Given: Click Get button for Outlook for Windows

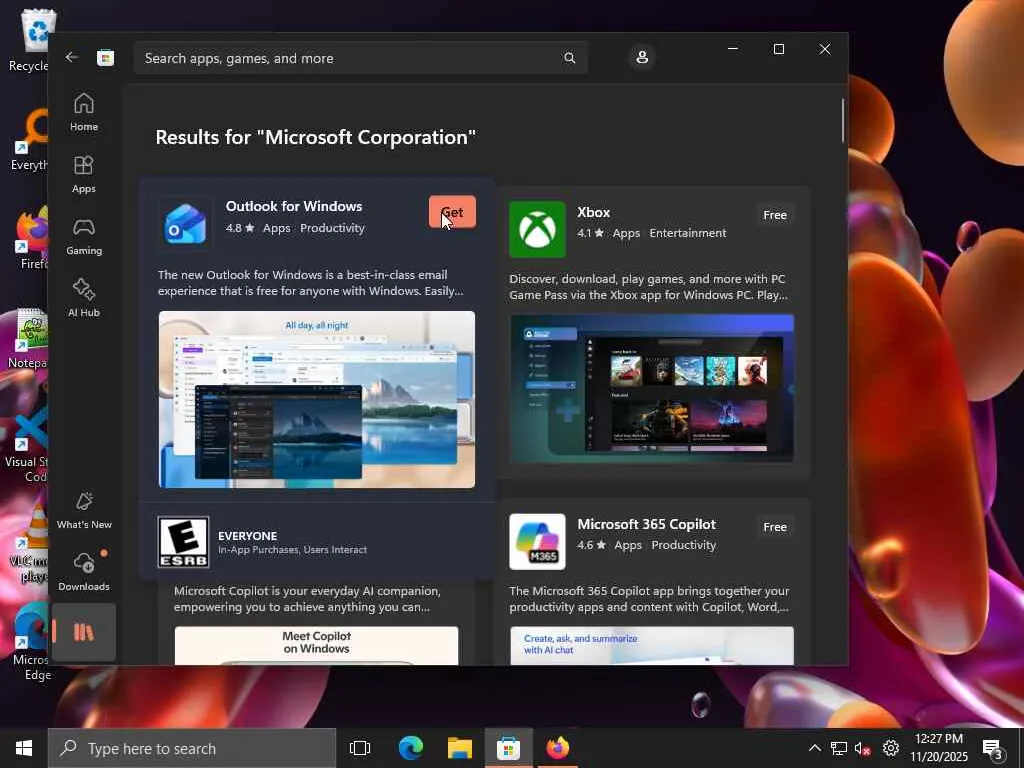Looking at the screenshot, I should (452, 212).
